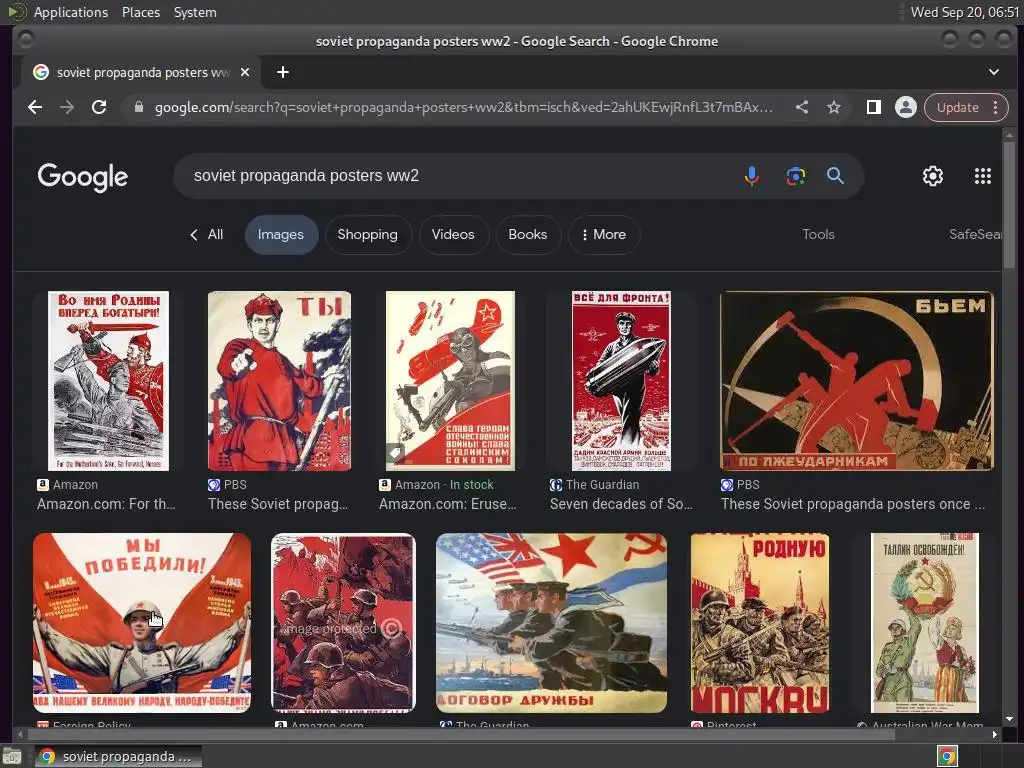
Task: Open the Places menu
Action: point(141,12)
